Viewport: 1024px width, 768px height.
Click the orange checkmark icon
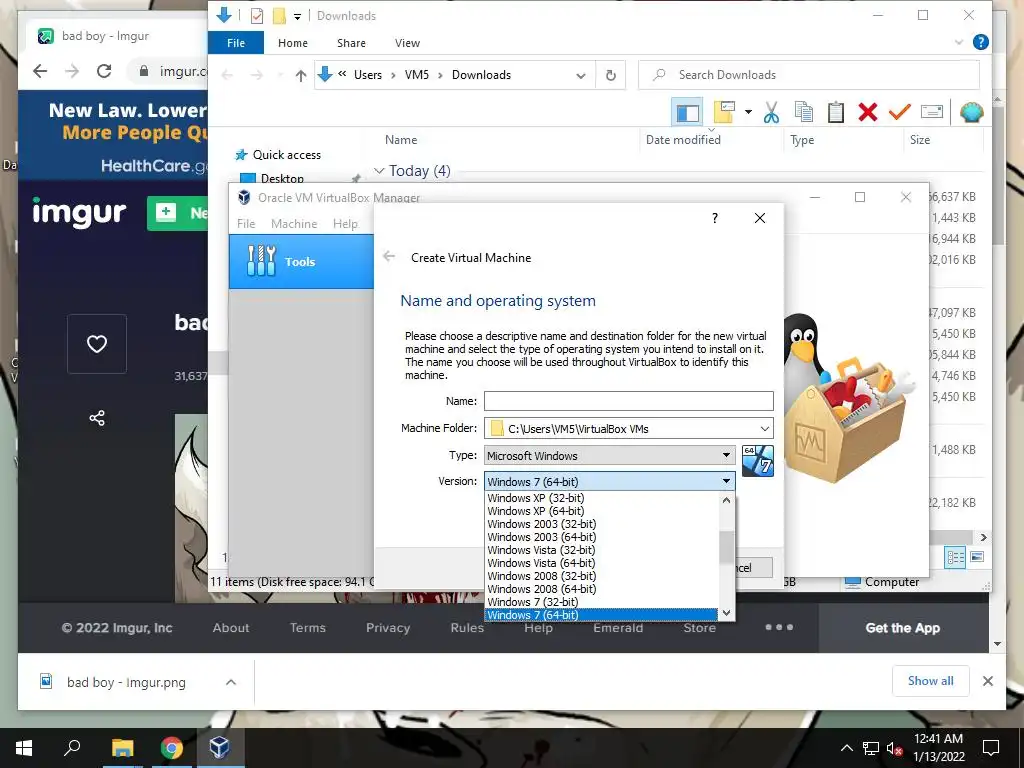point(899,112)
